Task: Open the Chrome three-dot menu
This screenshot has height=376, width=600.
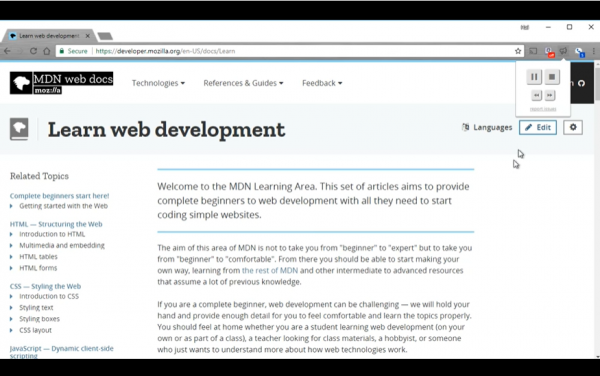Action: pos(593,51)
